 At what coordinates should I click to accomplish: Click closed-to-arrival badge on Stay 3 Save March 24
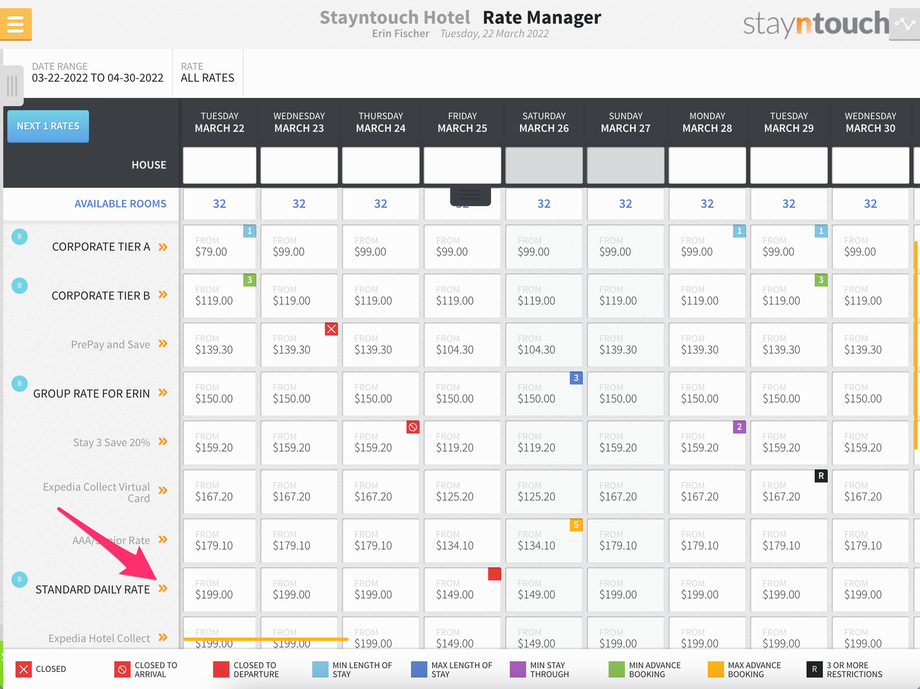[x=412, y=427]
